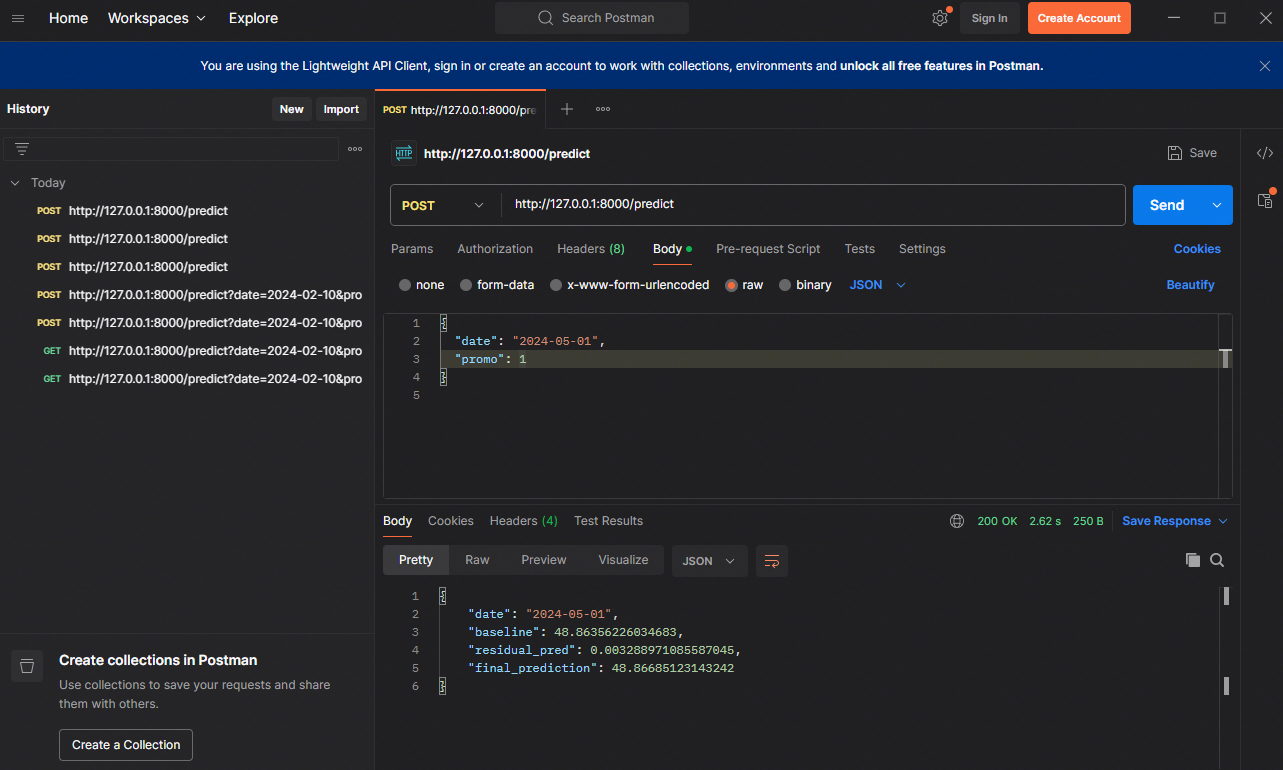Image resolution: width=1283 pixels, height=770 pixels.
Task: Open the Workspaces dropdown
Action: [x=157, y=18]
